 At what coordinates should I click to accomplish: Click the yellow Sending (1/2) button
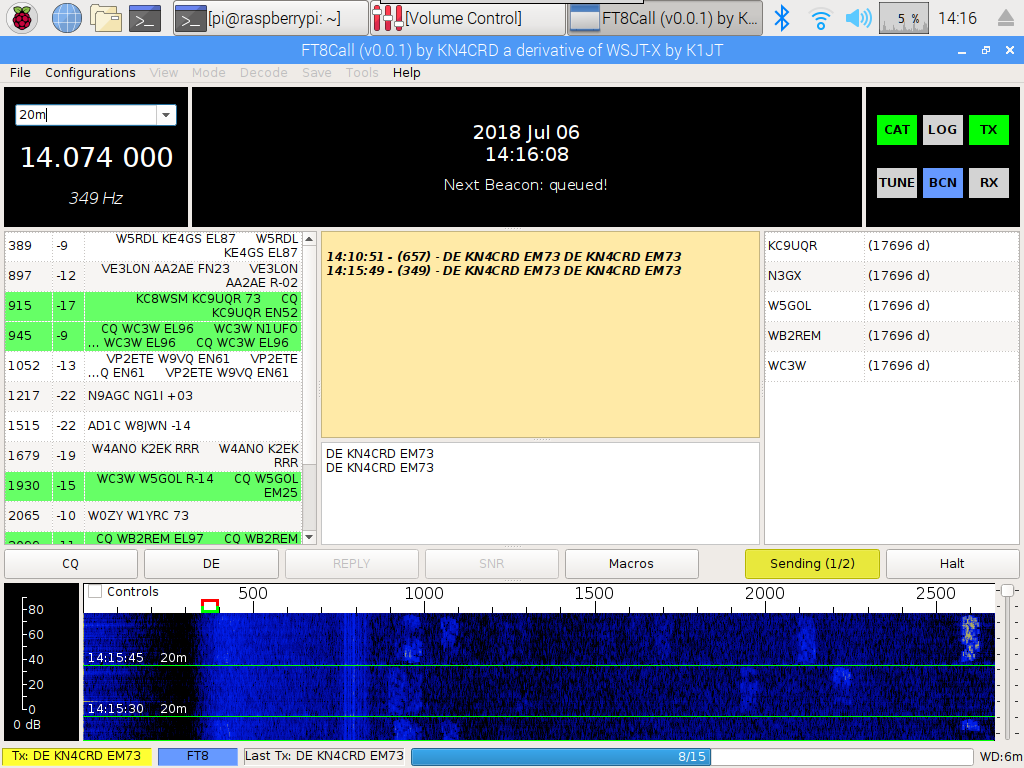(x=812, y=564)
